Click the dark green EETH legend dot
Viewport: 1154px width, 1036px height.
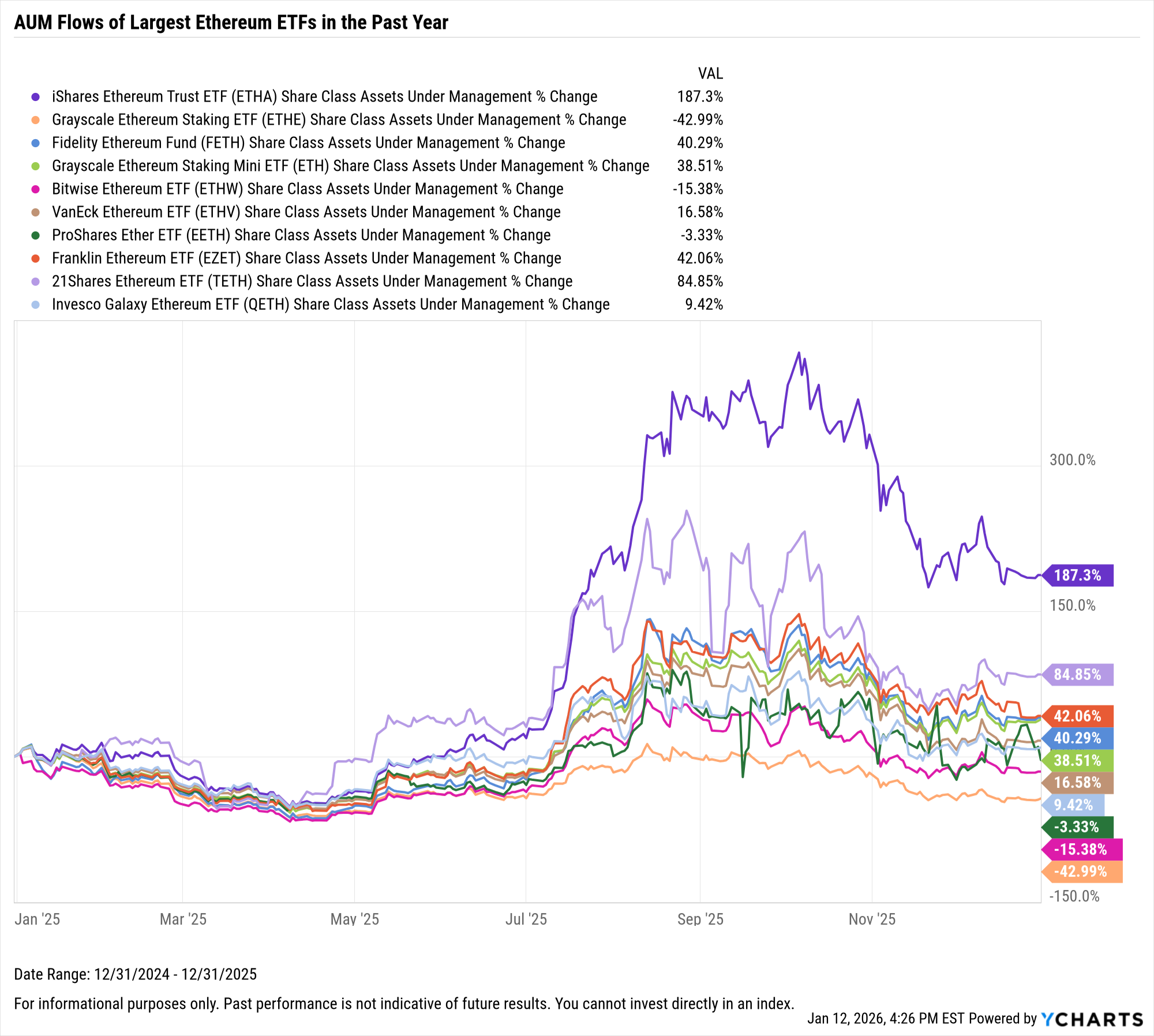tap(36, 235)
